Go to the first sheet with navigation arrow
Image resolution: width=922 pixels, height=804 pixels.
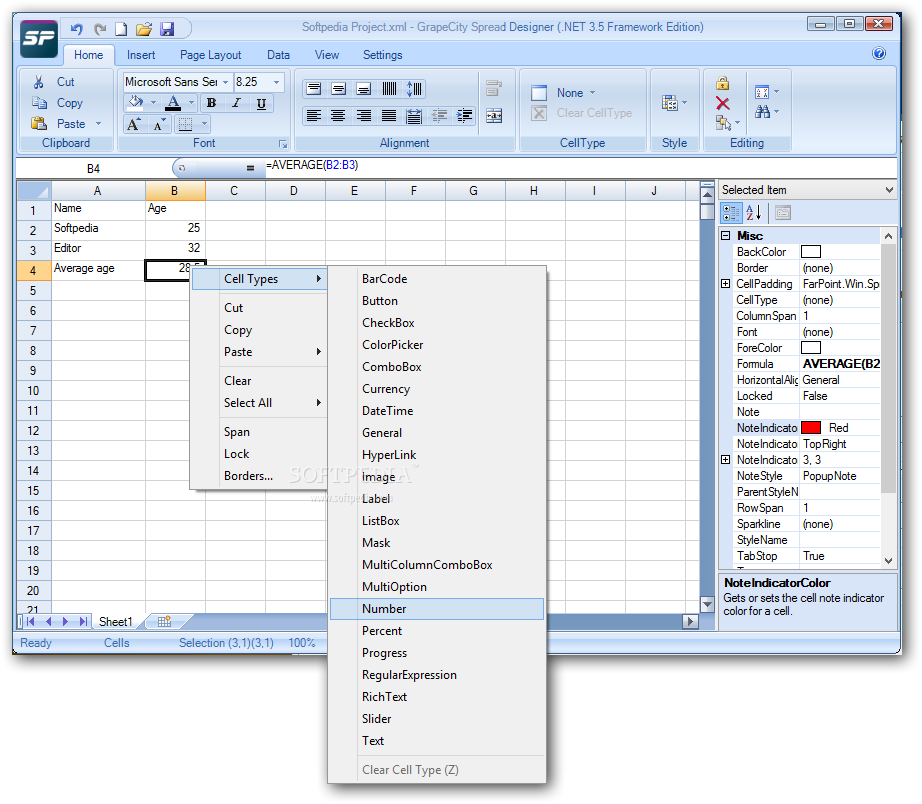tap(31, 622)
